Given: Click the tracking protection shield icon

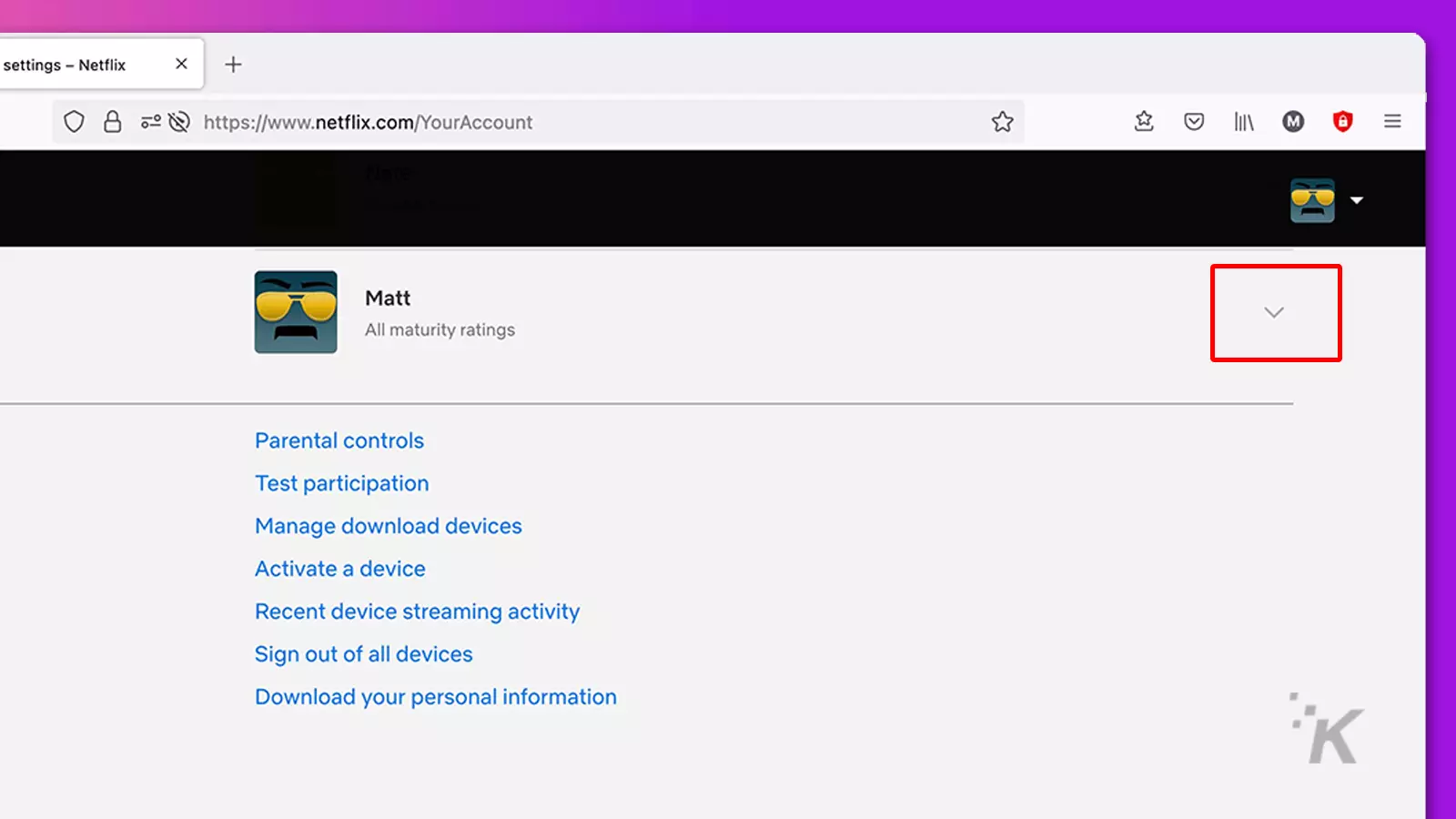Looking at the screenshot, I should tap(74, 121).
